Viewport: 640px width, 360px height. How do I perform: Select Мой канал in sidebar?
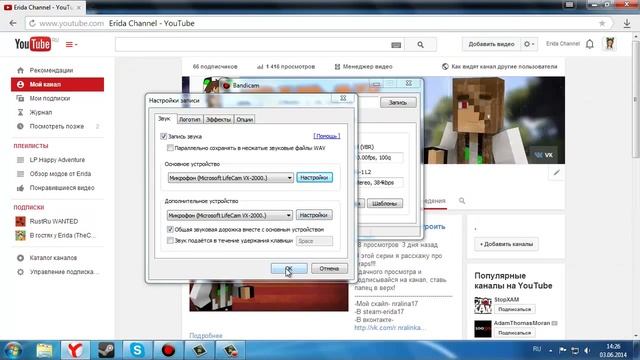[58, 84]
